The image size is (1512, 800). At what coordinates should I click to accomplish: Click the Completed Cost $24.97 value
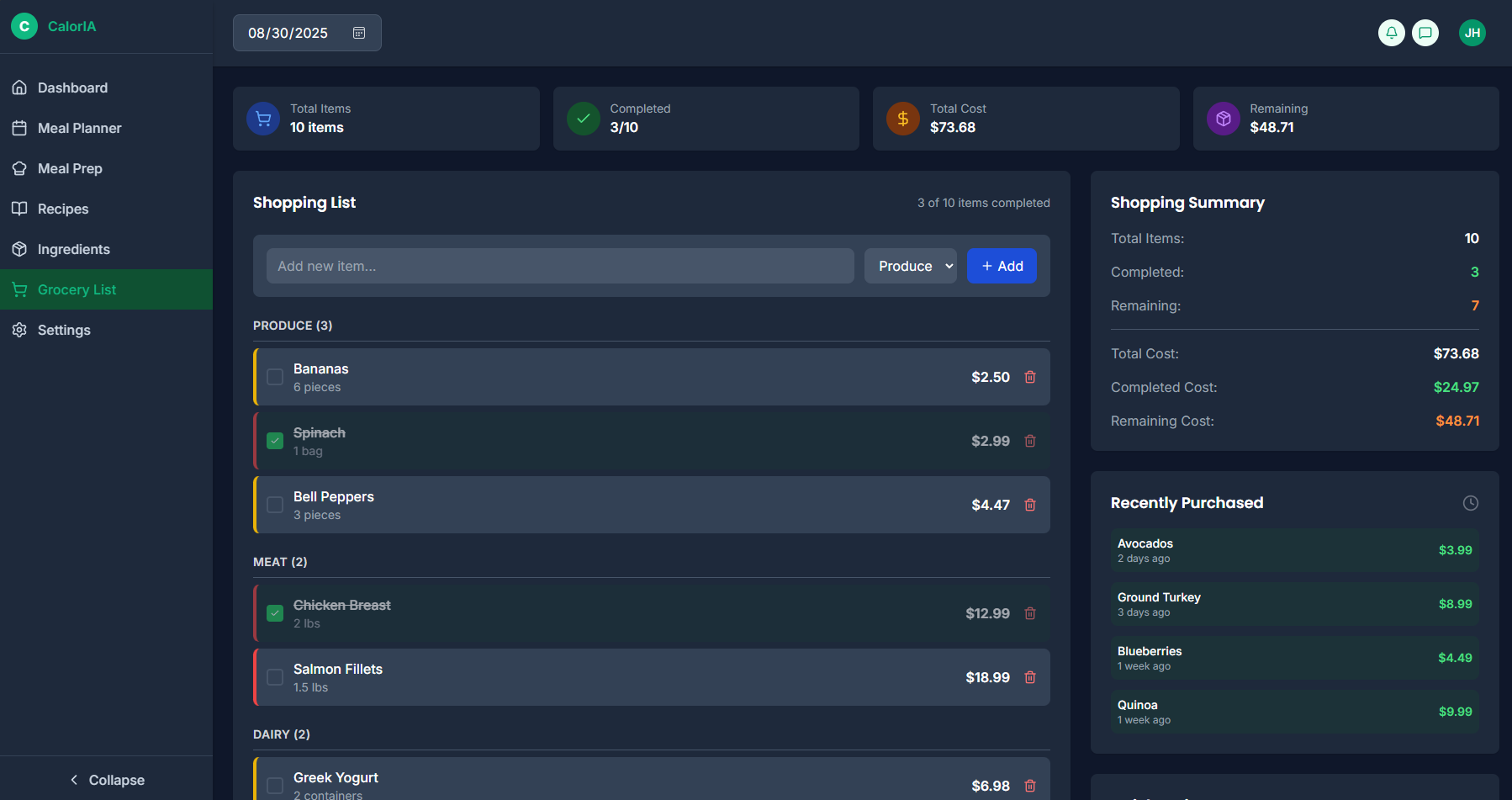pos(1456,387)
